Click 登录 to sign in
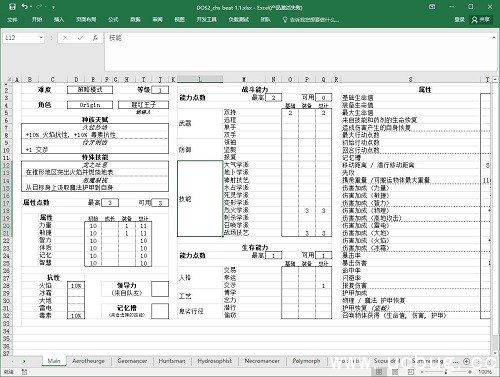 pos(459,20)
